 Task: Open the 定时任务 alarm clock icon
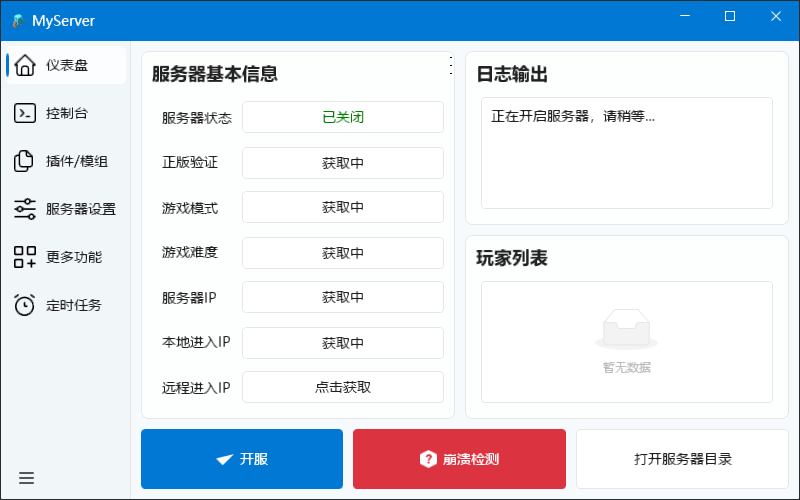25,305
